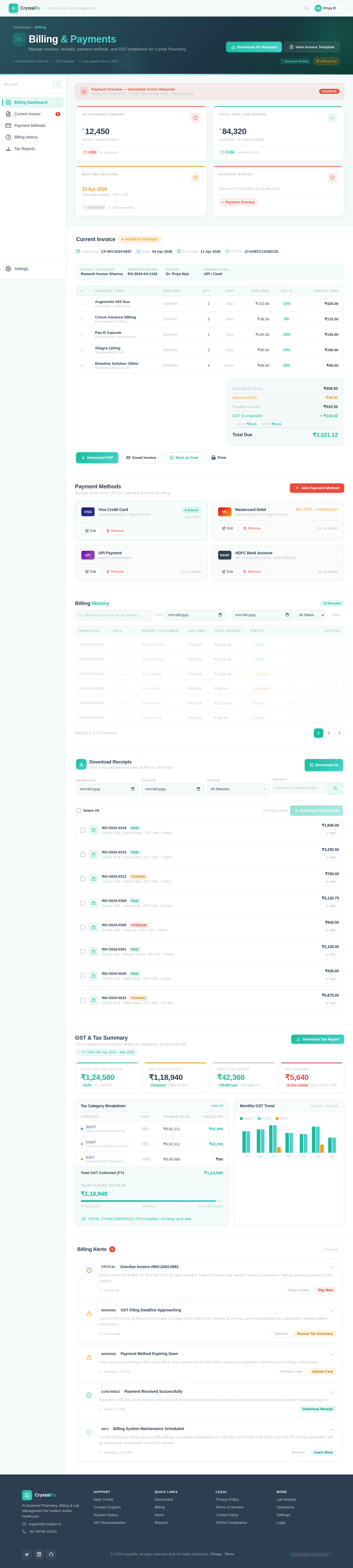Open the Priya R. user menu

click(x=328, y=9)
